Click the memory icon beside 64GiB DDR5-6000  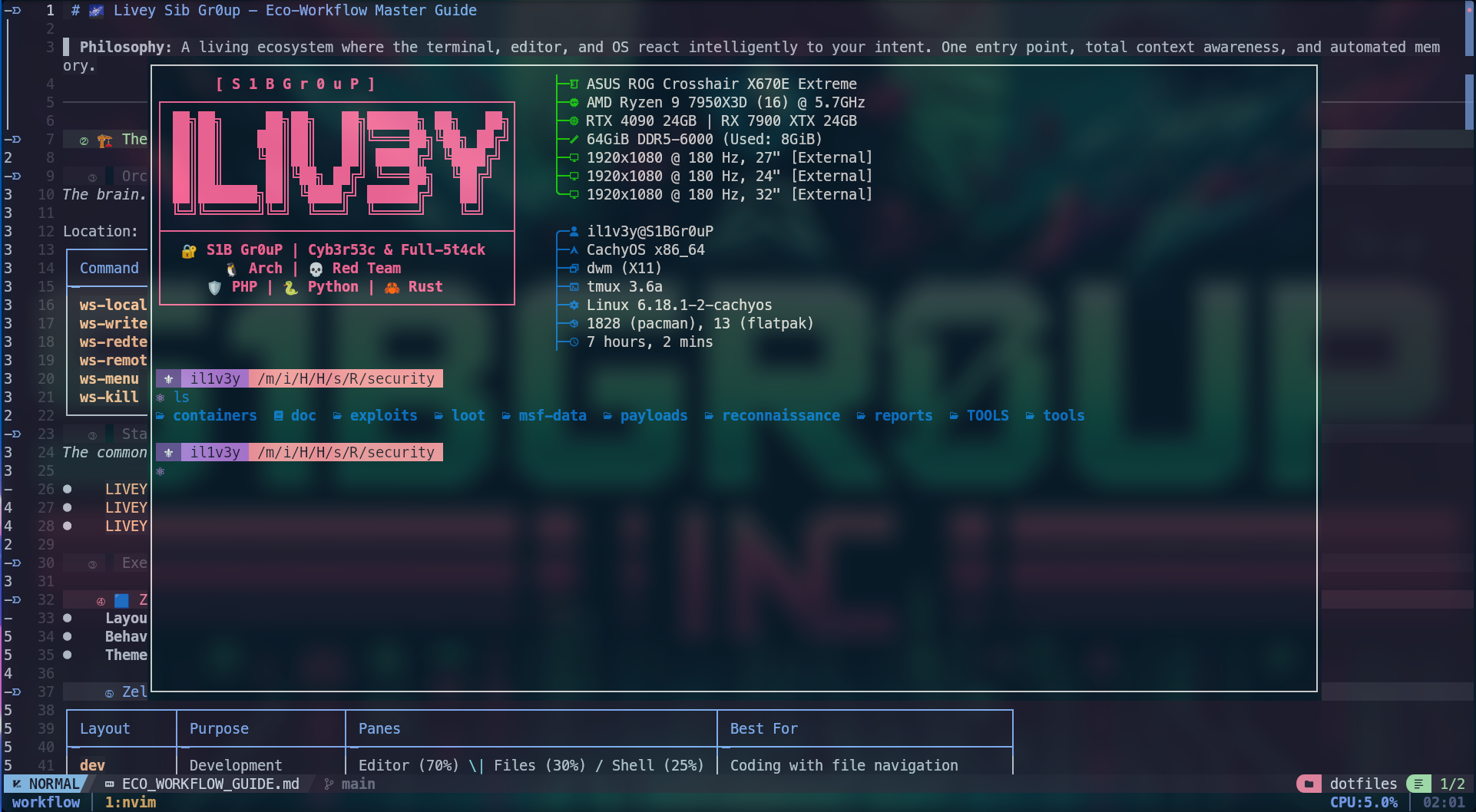pyautogui.click(x=573, y=139)
